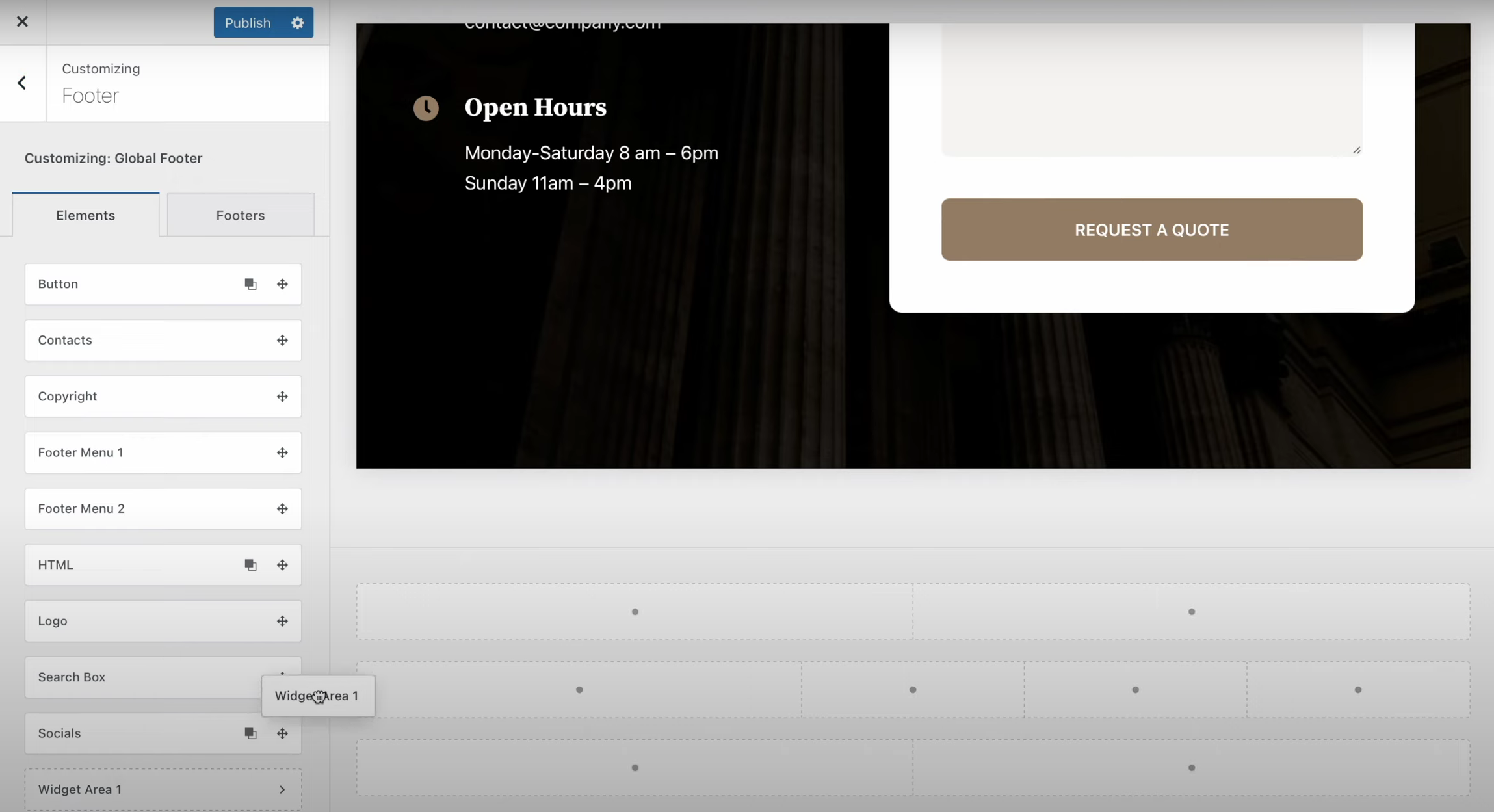This screenshot has width=1494, height=812.
Task: Duplicate the Button element
Action: click(x=250, y=283)
